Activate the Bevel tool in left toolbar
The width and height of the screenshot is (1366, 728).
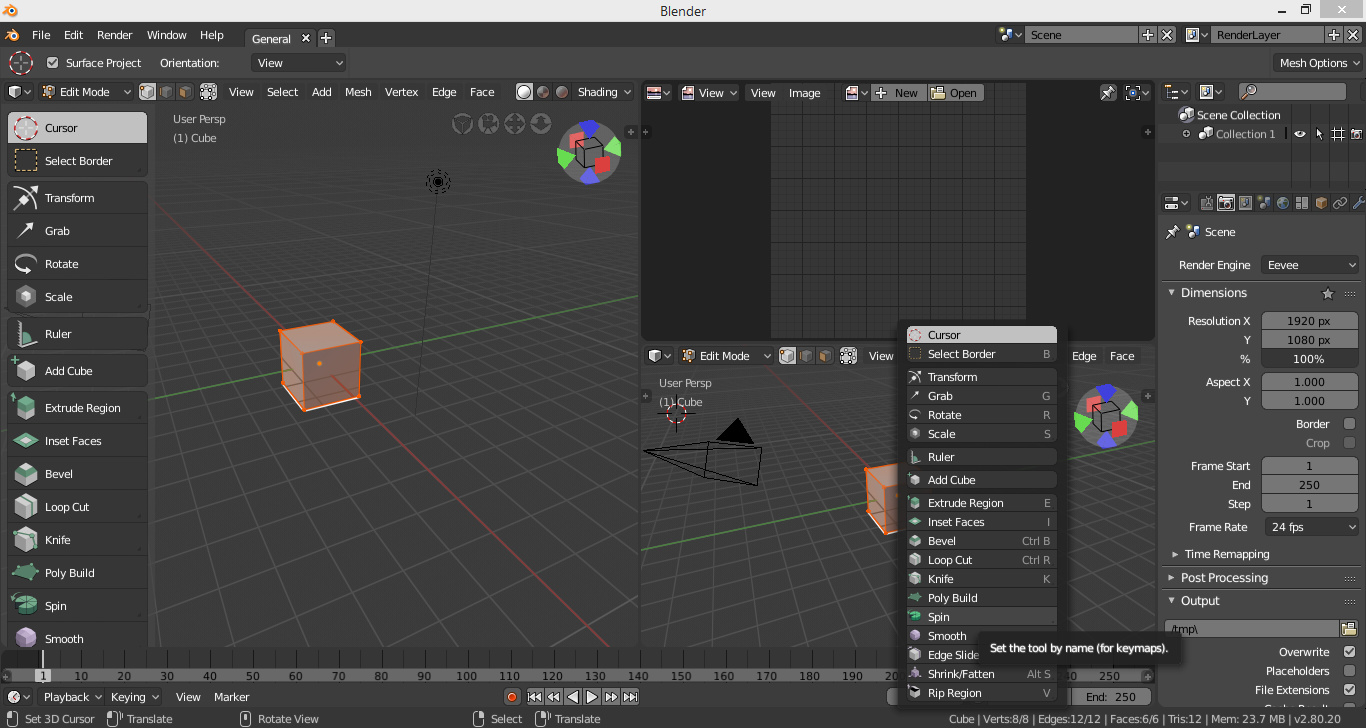click(78, 474)
